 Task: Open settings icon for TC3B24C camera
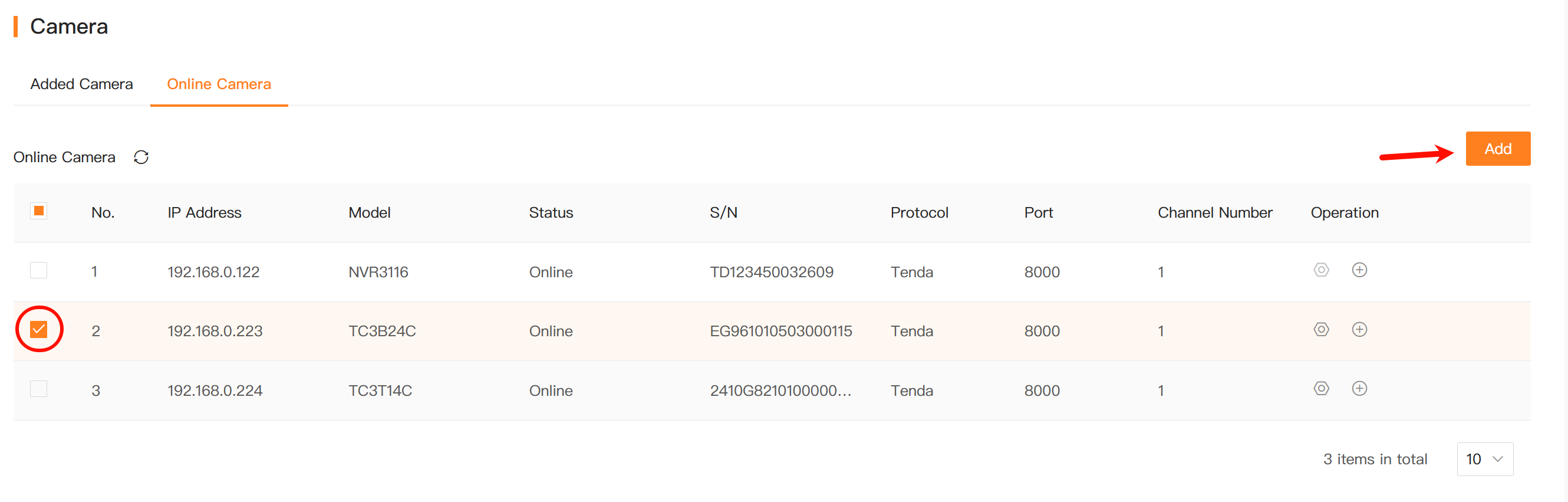click(x=1321, y=330)
